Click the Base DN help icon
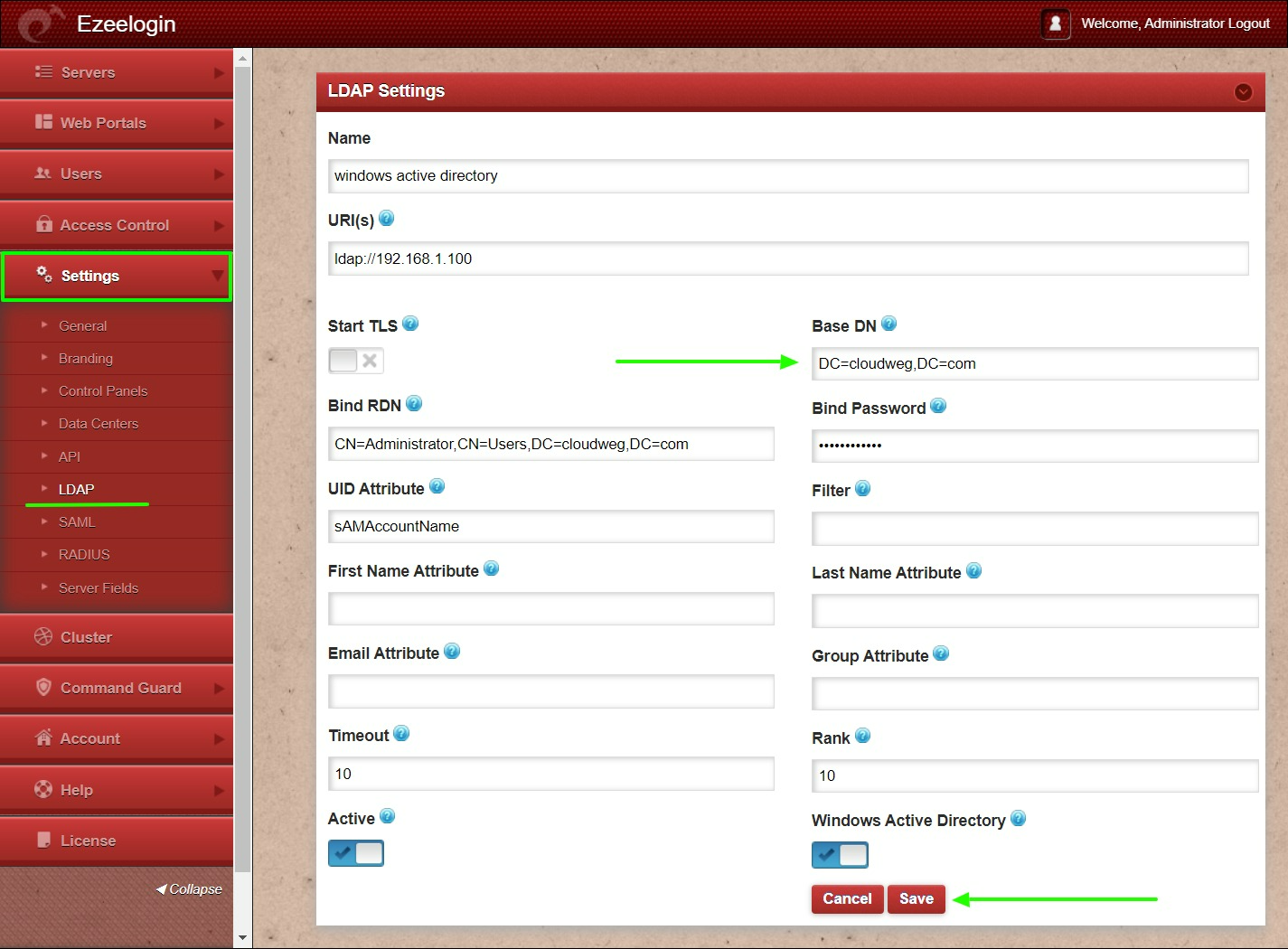The width and height of the screenshot is (1288, 949). pyautogui.click(x=889, y=324)
